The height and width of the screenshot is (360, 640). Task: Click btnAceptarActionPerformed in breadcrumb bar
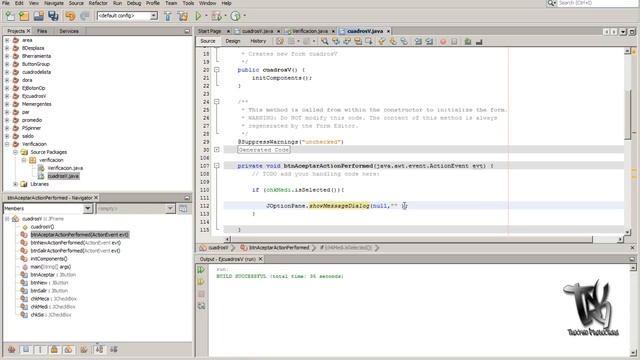(x=279, y=248)
